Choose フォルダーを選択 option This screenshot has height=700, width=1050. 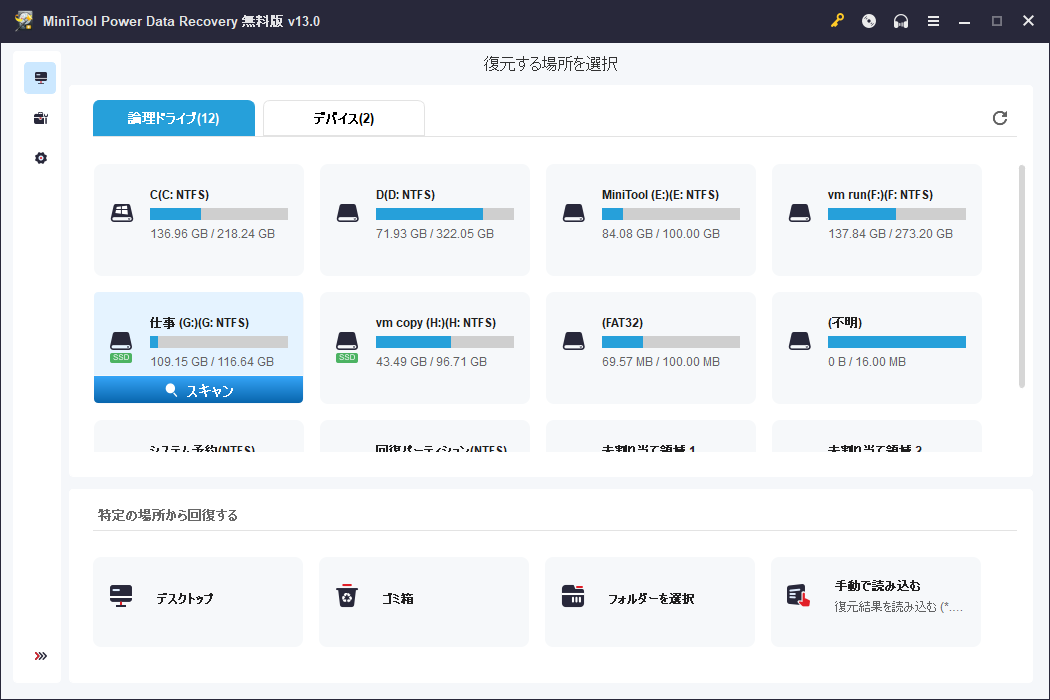(x=650, y=602)
